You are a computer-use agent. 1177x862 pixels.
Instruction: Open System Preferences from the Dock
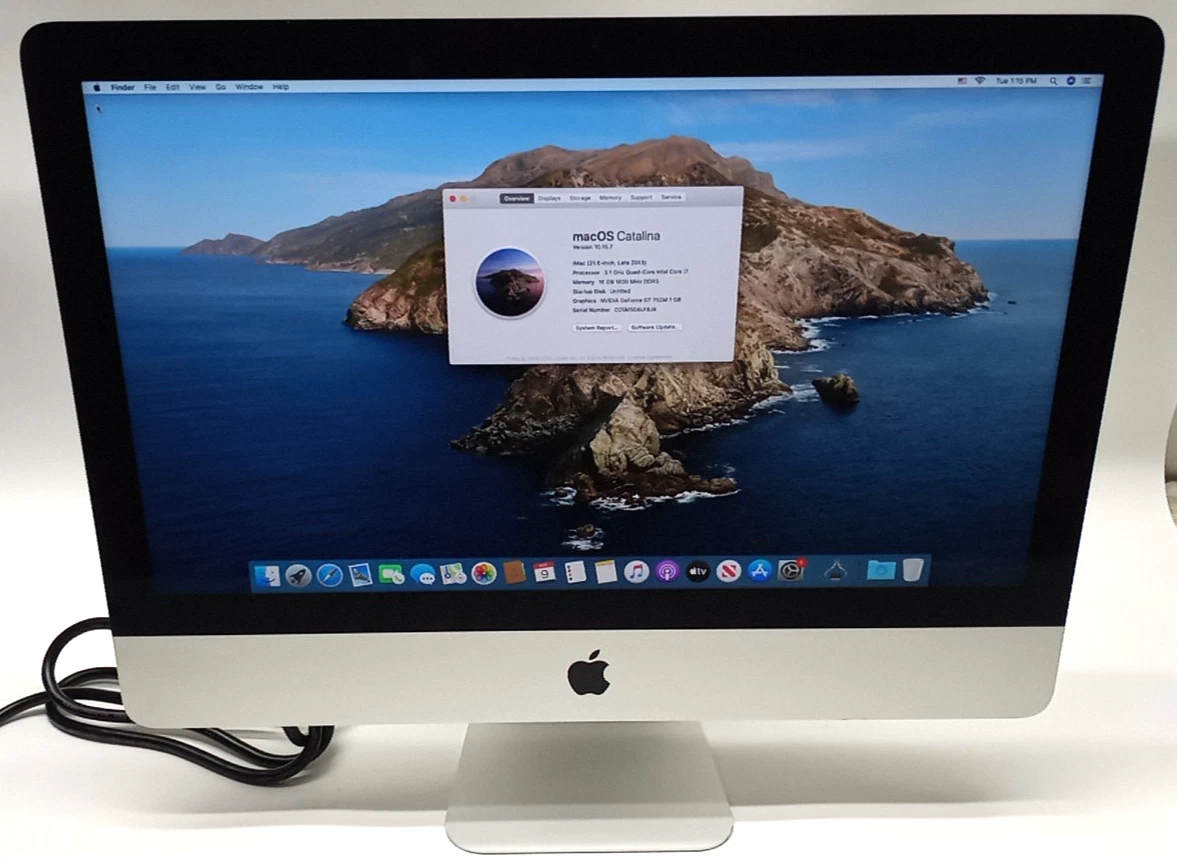point(790,574)
